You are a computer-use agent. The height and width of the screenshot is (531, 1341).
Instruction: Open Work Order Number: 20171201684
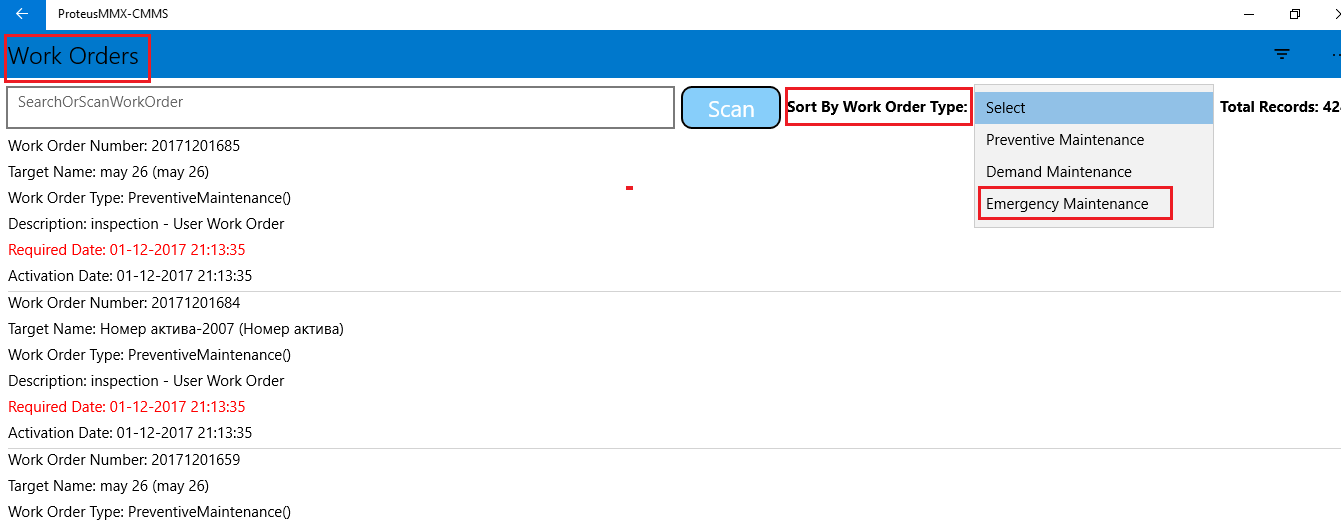click(x=124, y=303)
